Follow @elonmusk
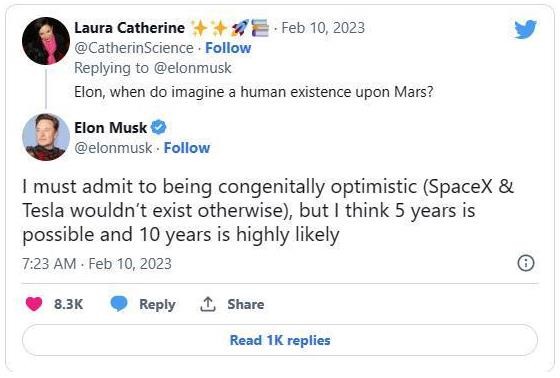The width and height of the screenshot is (560, 378). tap(187, 148)
